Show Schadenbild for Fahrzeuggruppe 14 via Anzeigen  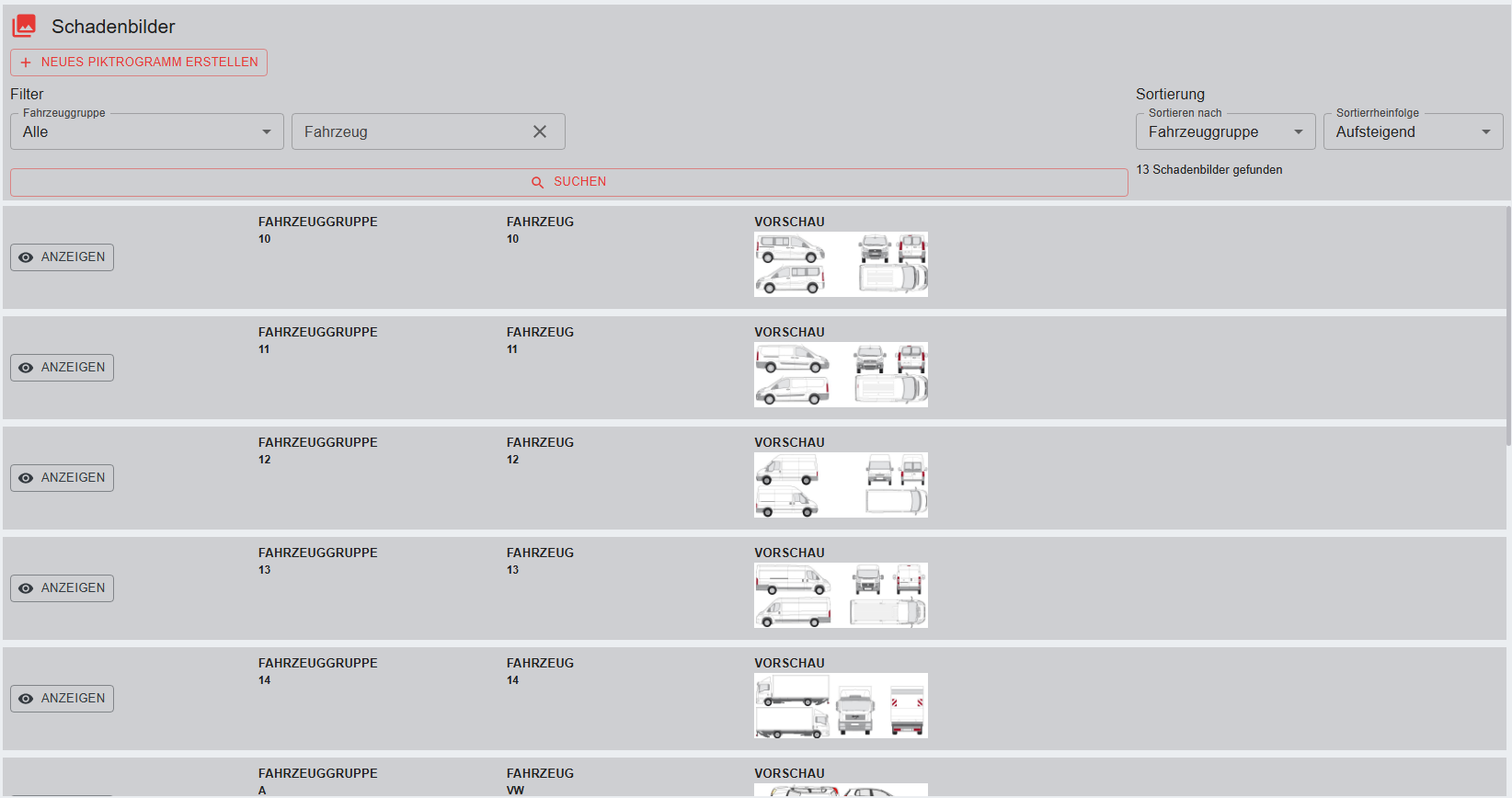point(63,699)
